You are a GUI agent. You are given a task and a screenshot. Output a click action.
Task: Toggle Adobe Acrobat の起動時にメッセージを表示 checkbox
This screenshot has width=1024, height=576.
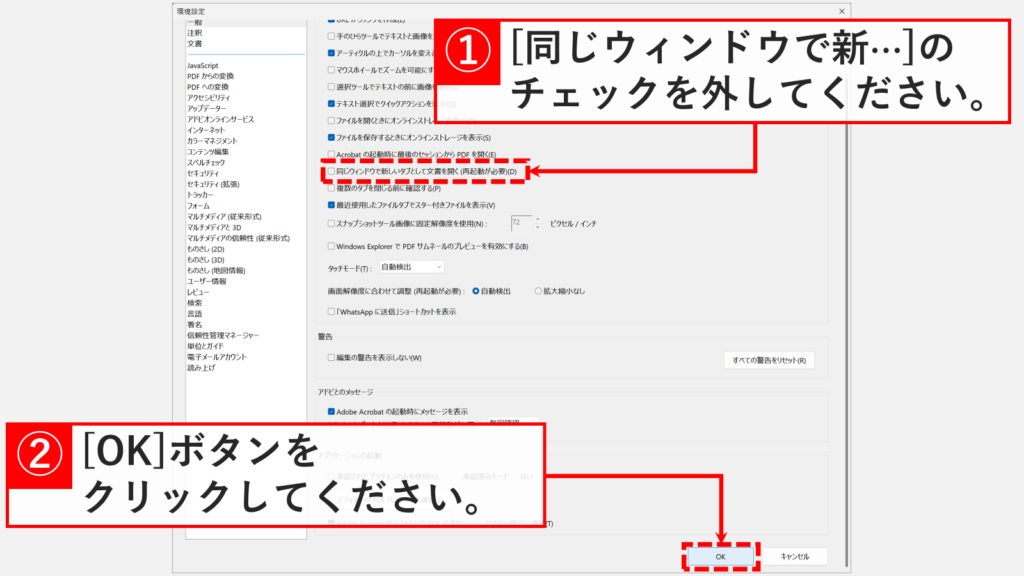tap(331, 411)
